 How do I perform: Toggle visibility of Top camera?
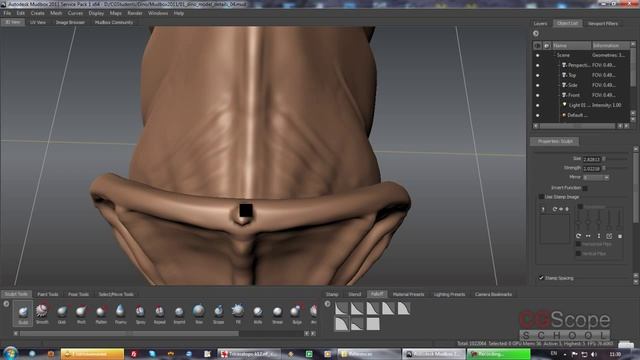pos(538,75)
